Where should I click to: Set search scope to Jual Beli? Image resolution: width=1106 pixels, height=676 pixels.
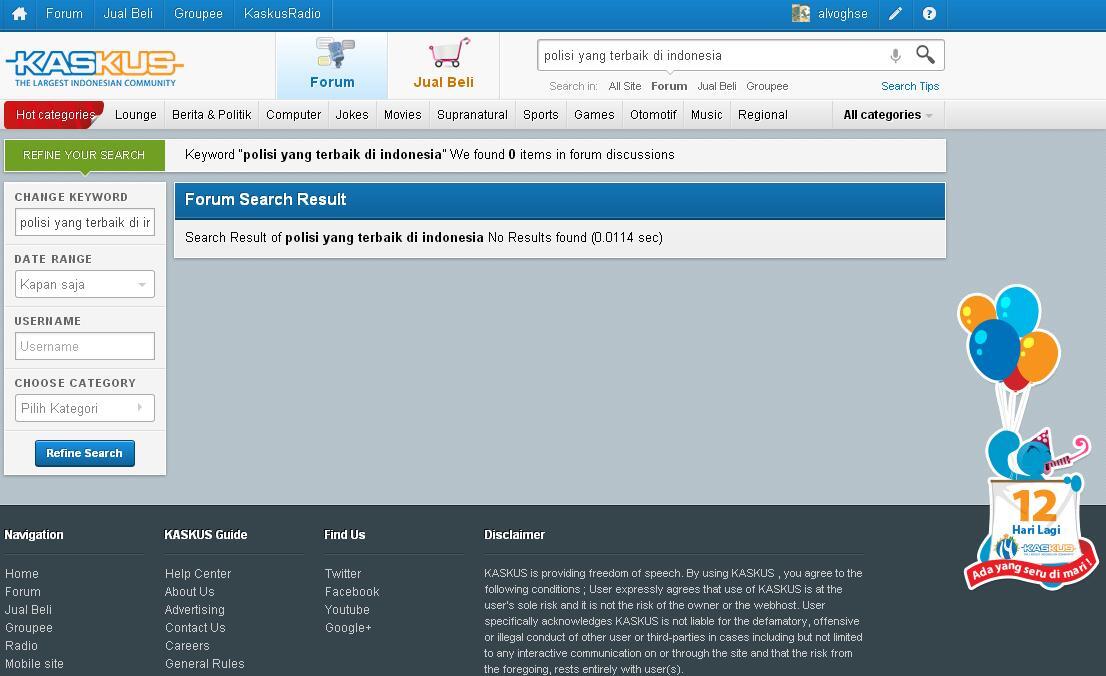(717, 86)
